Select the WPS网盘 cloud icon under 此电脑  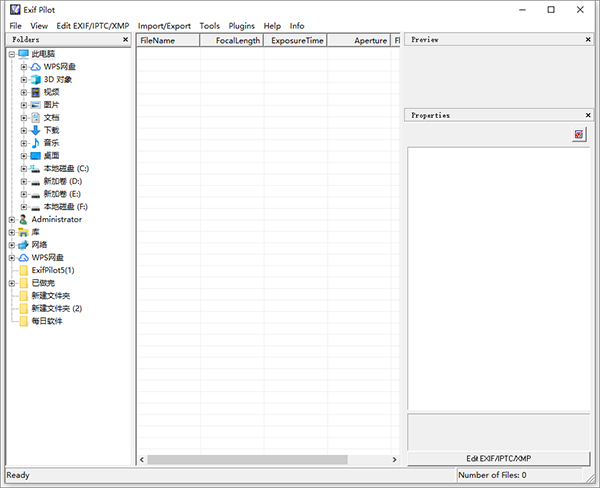point(35,66)
